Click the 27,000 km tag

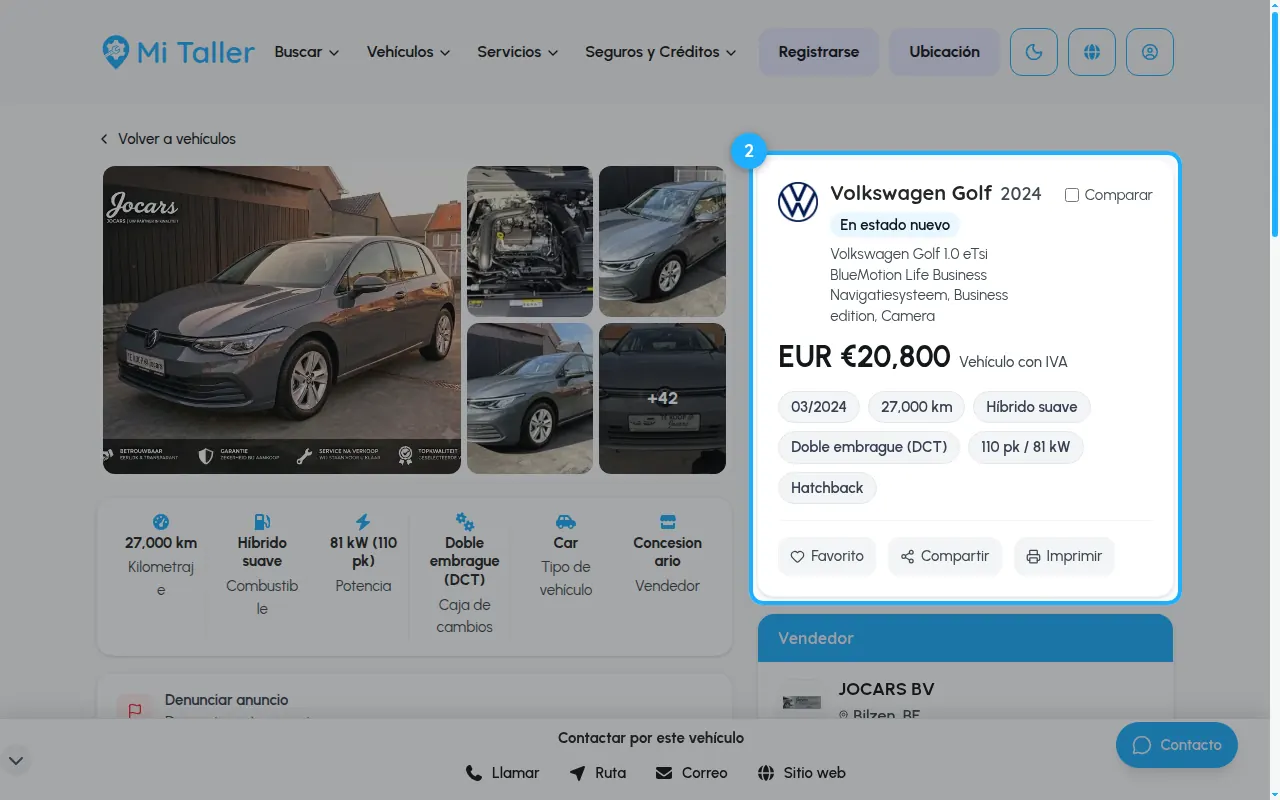pos(916,407)
